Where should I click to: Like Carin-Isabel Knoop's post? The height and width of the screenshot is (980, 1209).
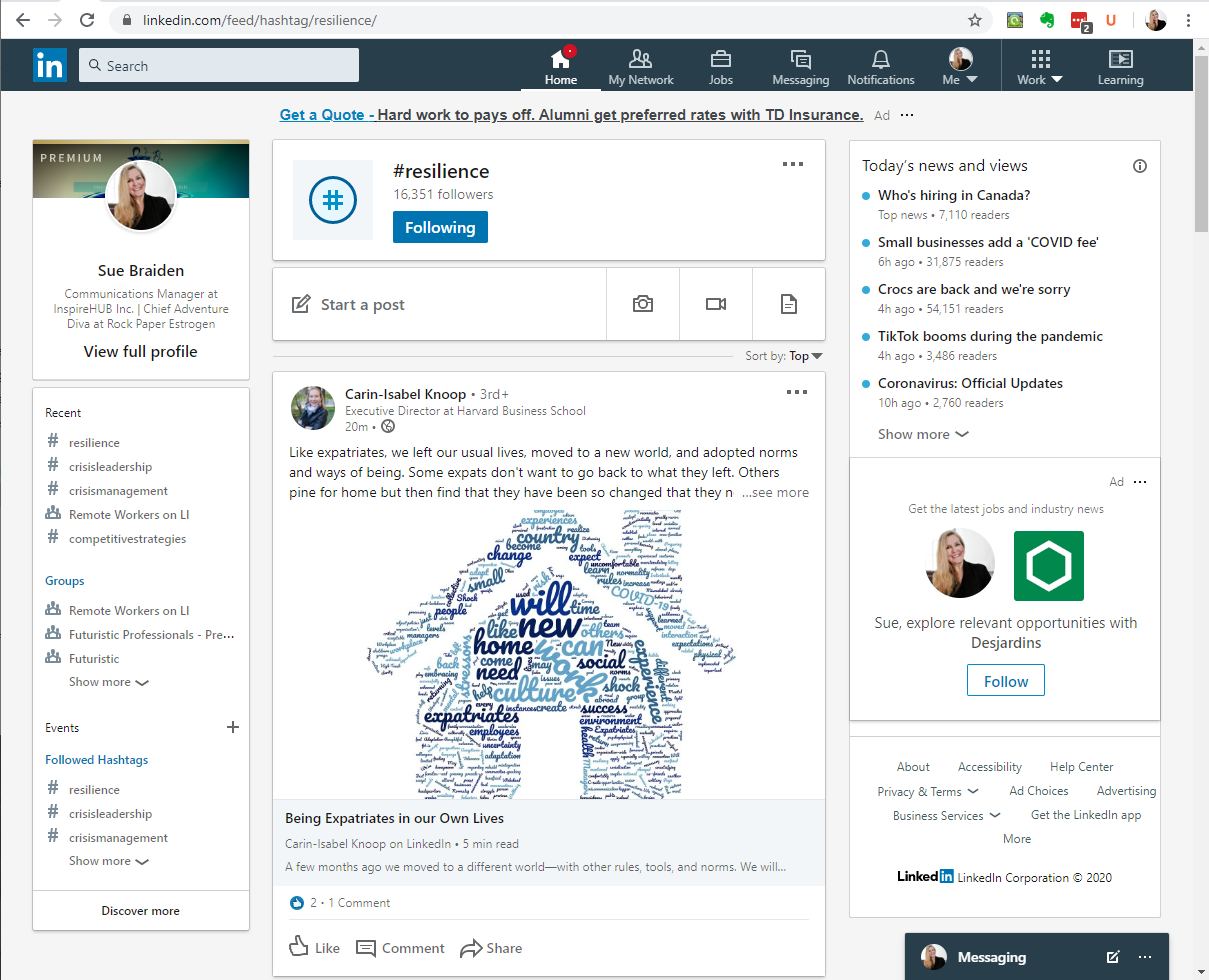[x=314, y=947]
